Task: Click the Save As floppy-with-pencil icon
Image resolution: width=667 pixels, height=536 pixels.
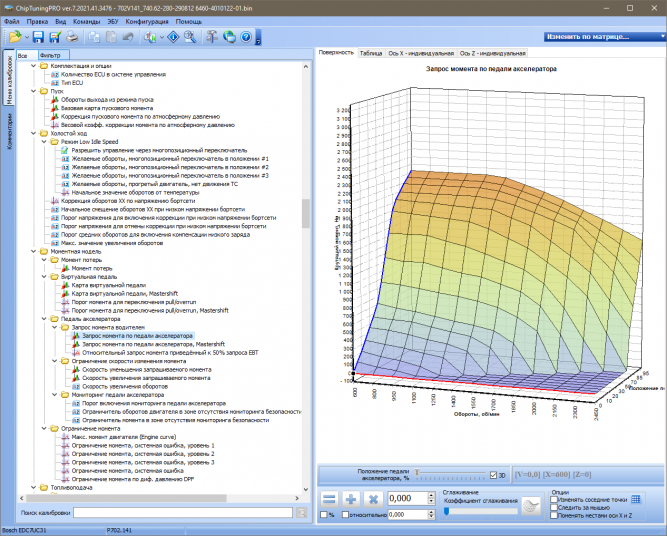Action: pos(55,37)
